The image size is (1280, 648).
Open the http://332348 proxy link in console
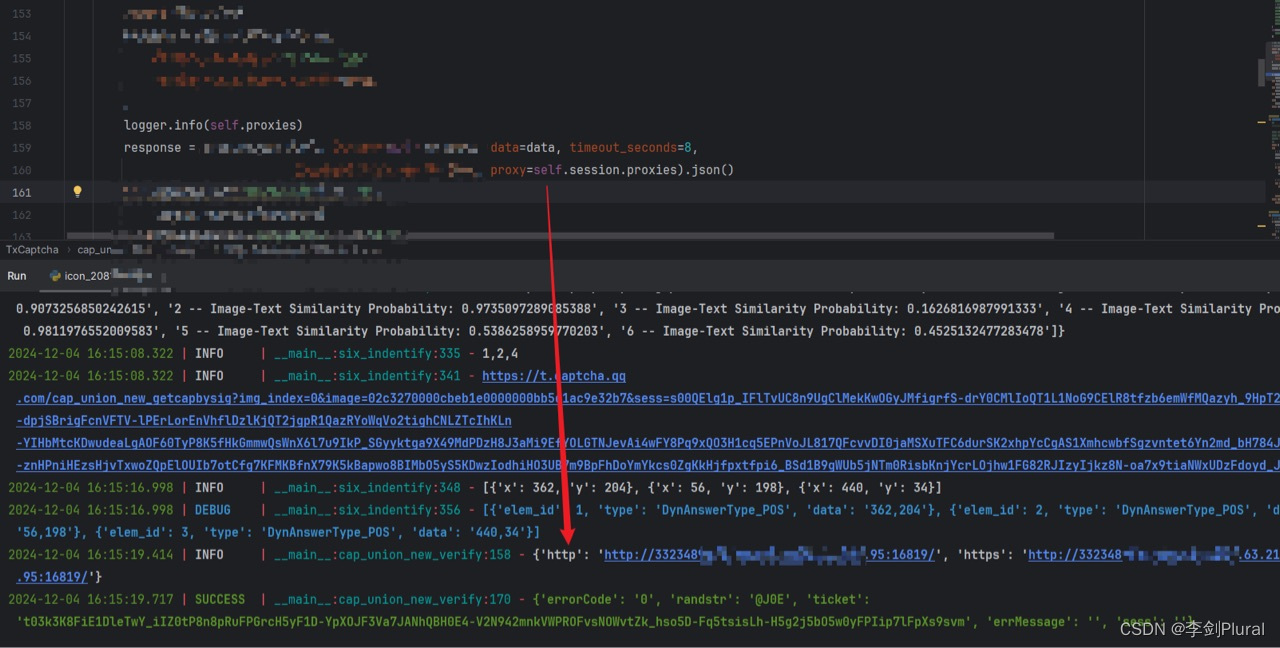point(769,555)
